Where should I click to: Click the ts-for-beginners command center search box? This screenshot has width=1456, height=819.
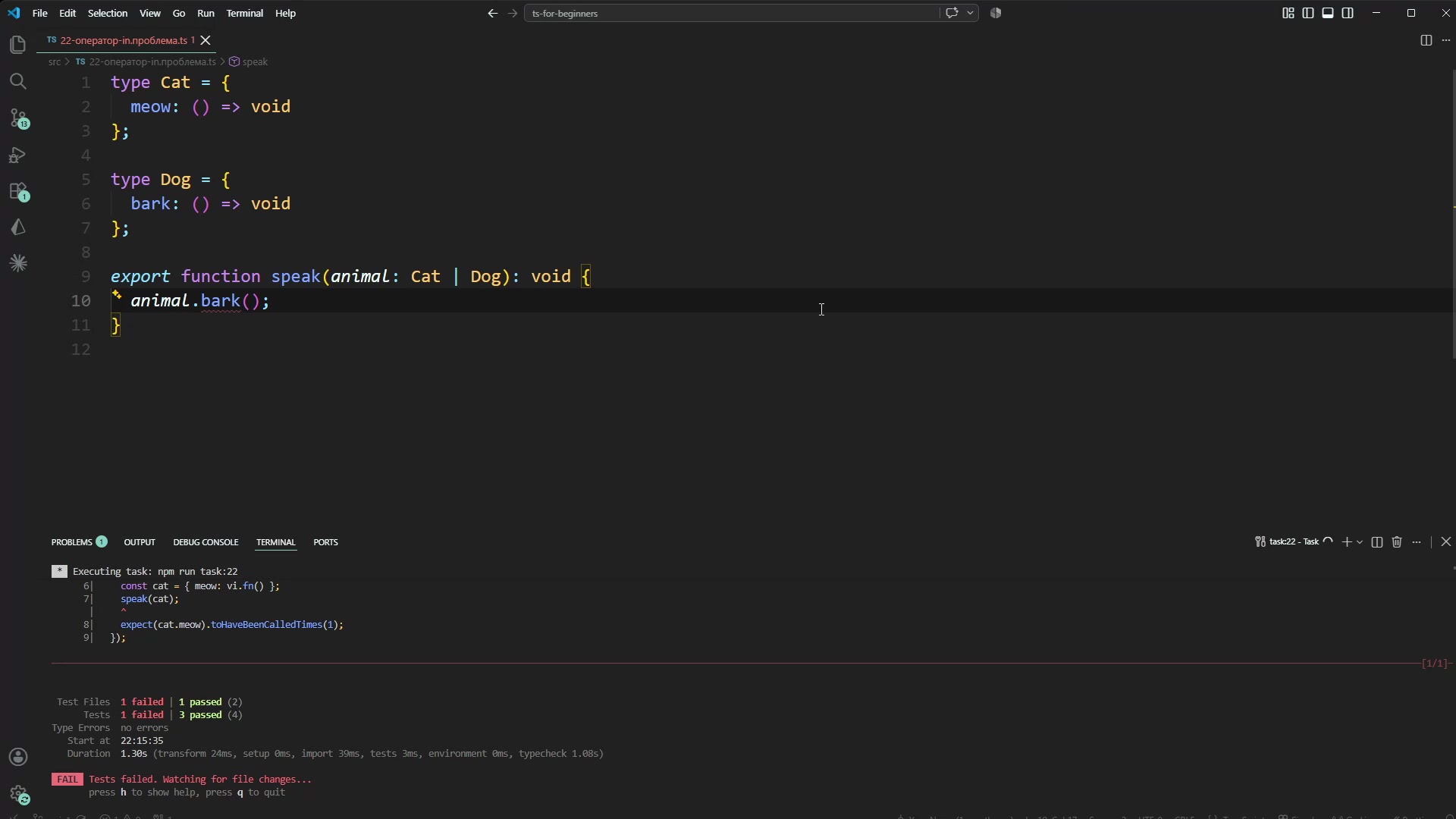pyautogui.click(x=732, y=13)
